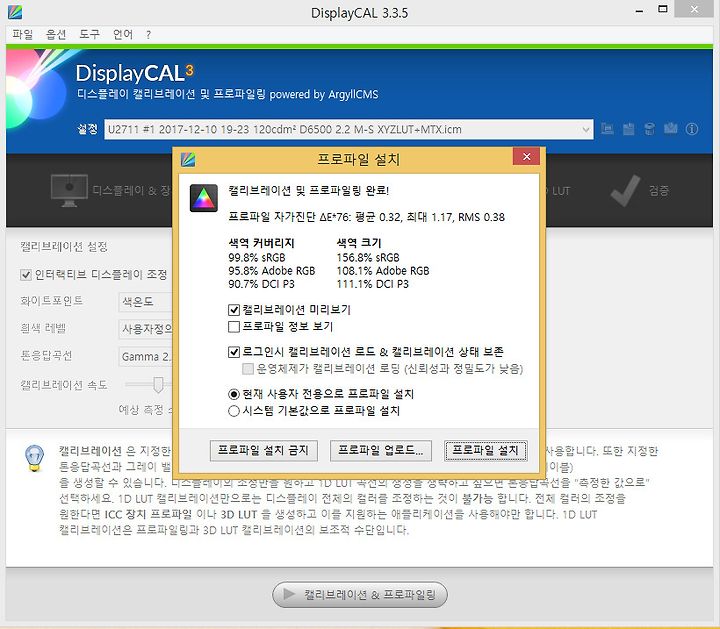The image size is (720, 629).
Task: Open the ? help menu
Action: [x=148, y=35]
